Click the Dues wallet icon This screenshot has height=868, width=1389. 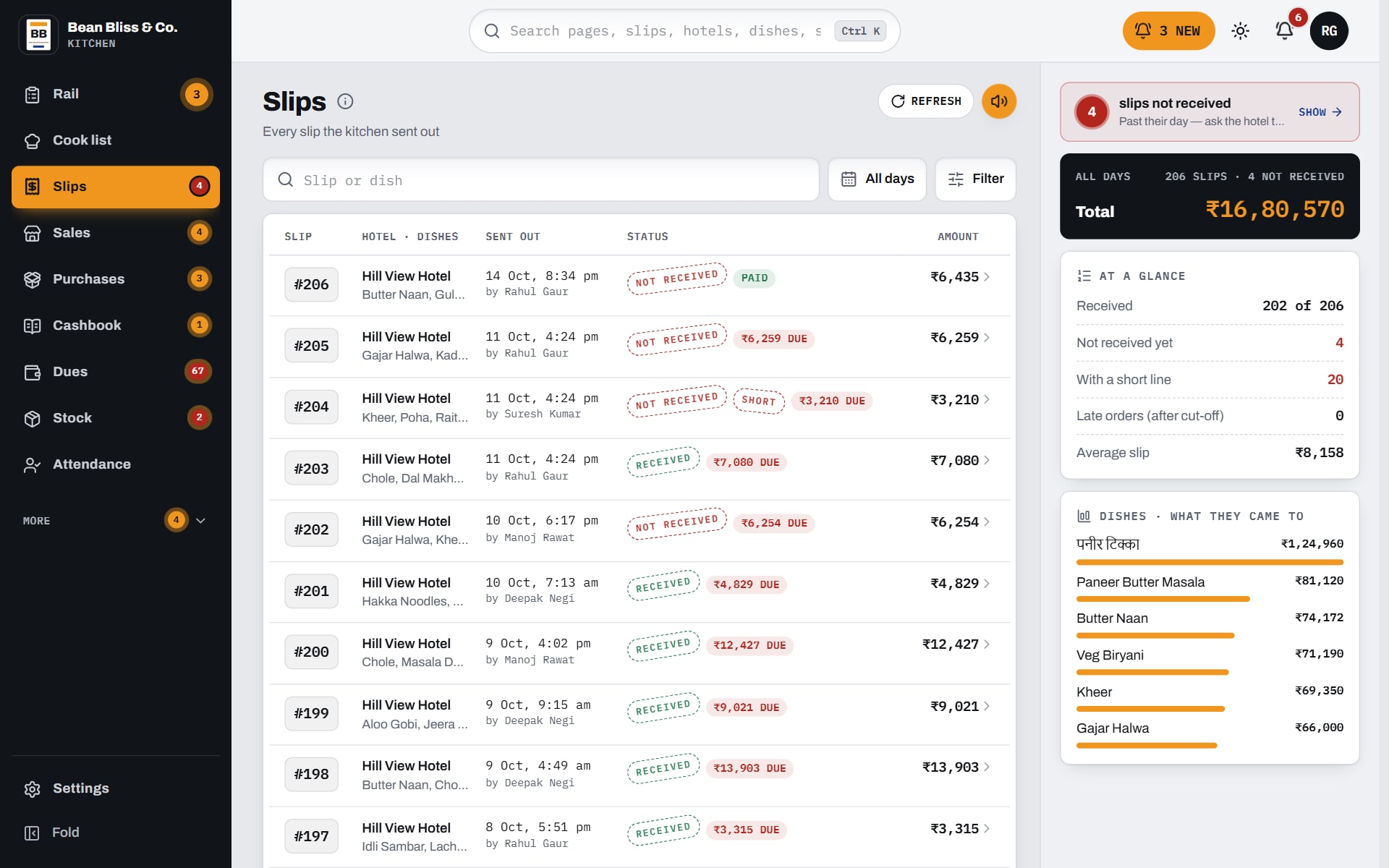[32, 372]
